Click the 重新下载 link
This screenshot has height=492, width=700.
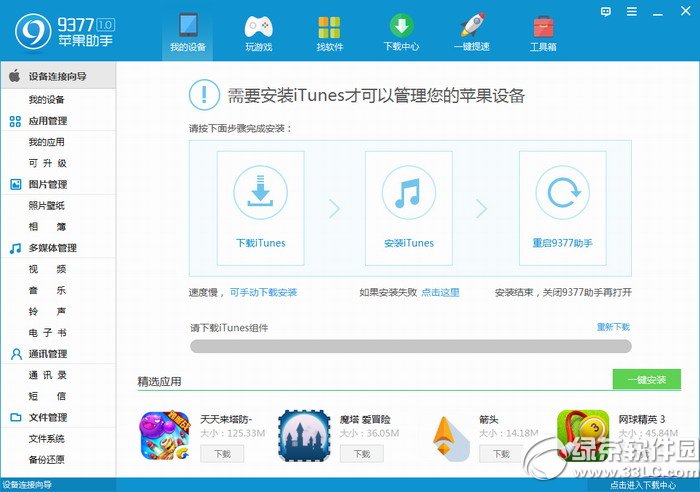tap(613, 327)
